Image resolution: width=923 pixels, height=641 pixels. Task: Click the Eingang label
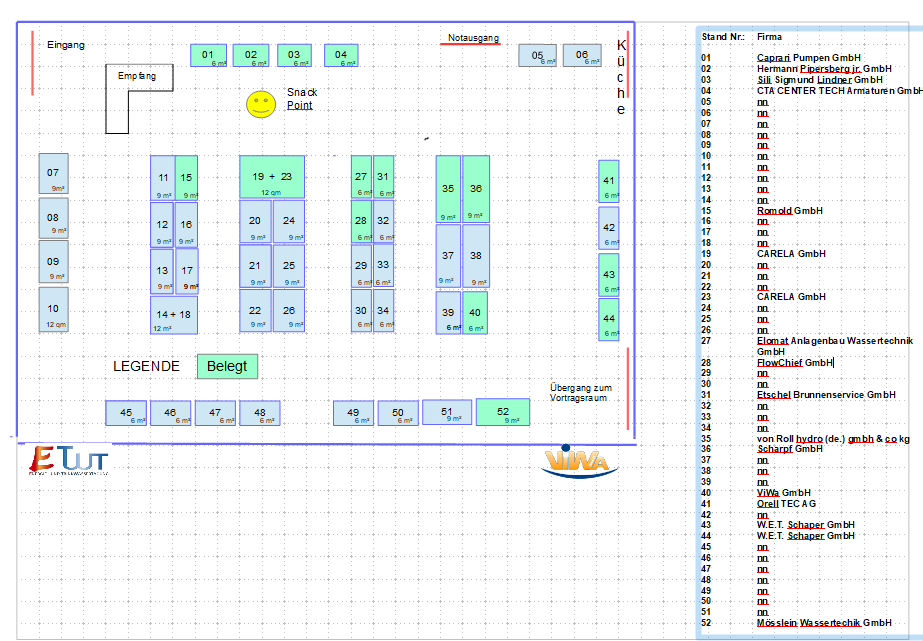[66, 45]
